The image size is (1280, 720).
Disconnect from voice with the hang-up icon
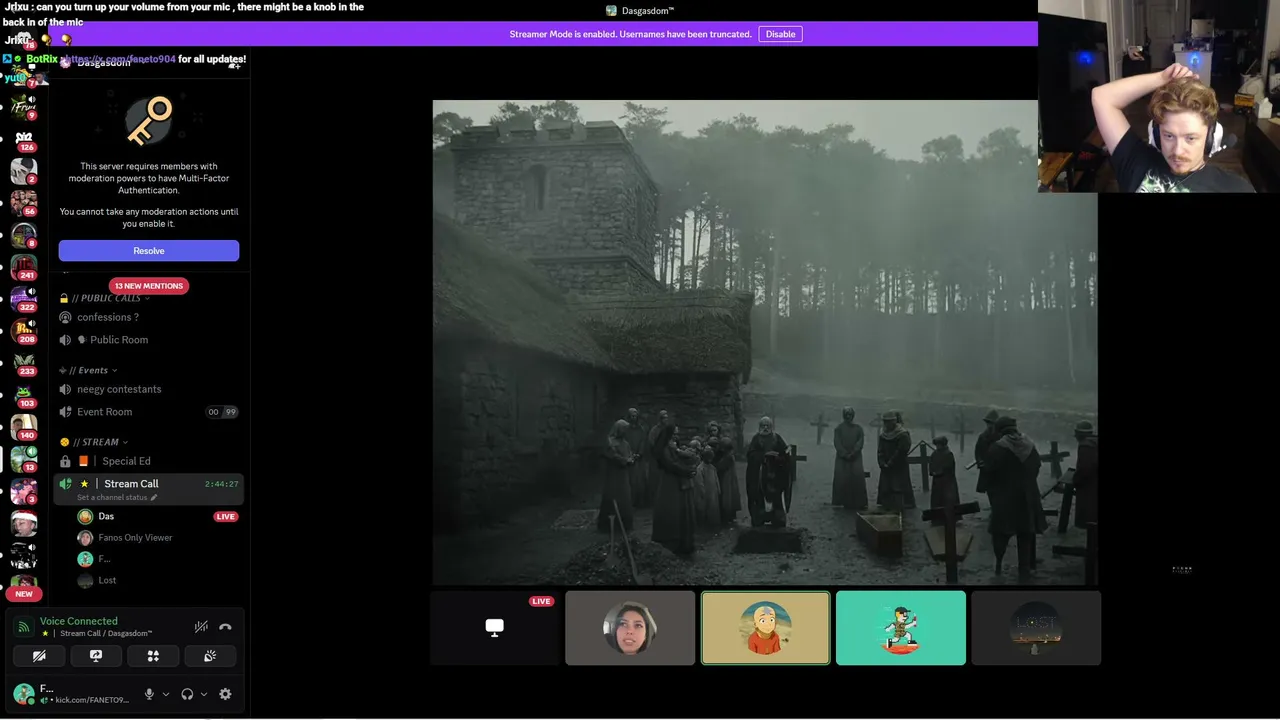(x=225, y=627)
